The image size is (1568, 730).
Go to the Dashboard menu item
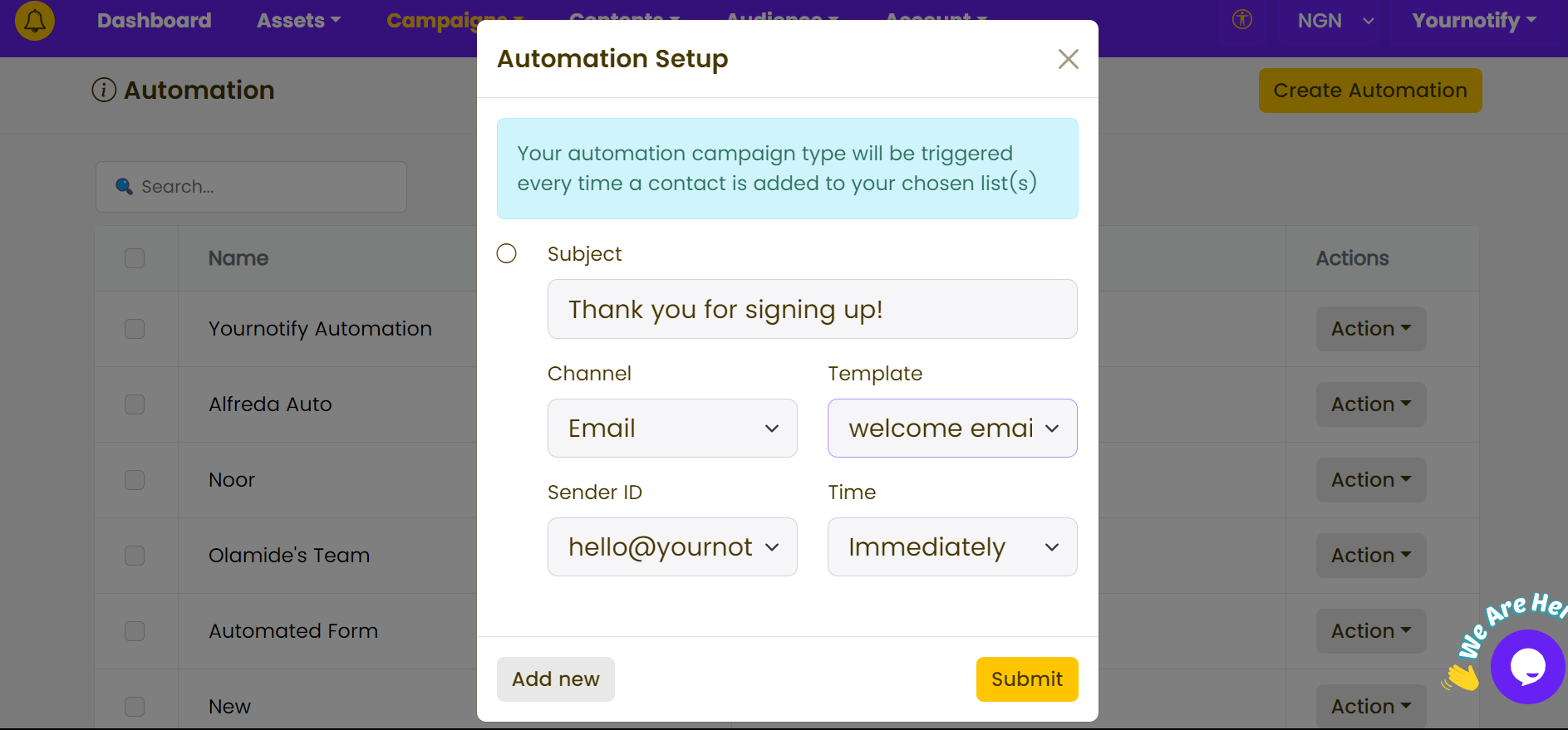click(x=155, y=21)
